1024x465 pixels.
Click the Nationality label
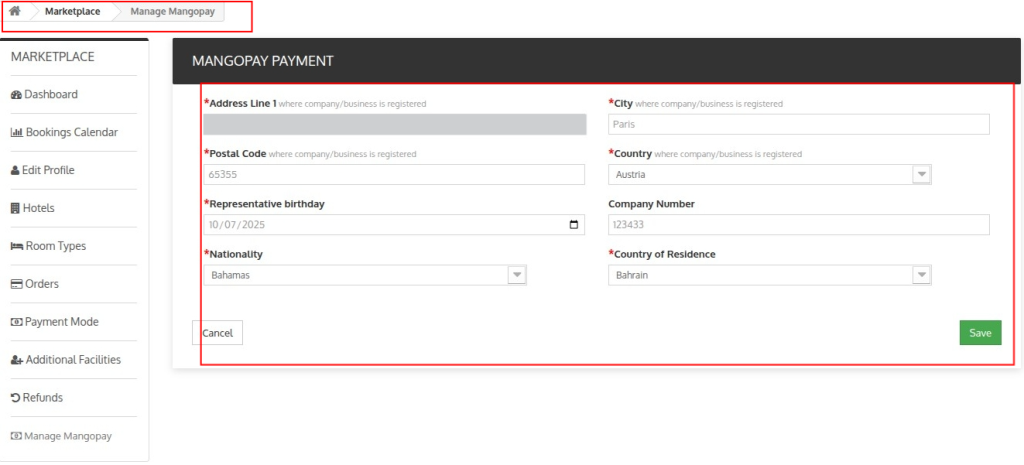coord(234,254)
